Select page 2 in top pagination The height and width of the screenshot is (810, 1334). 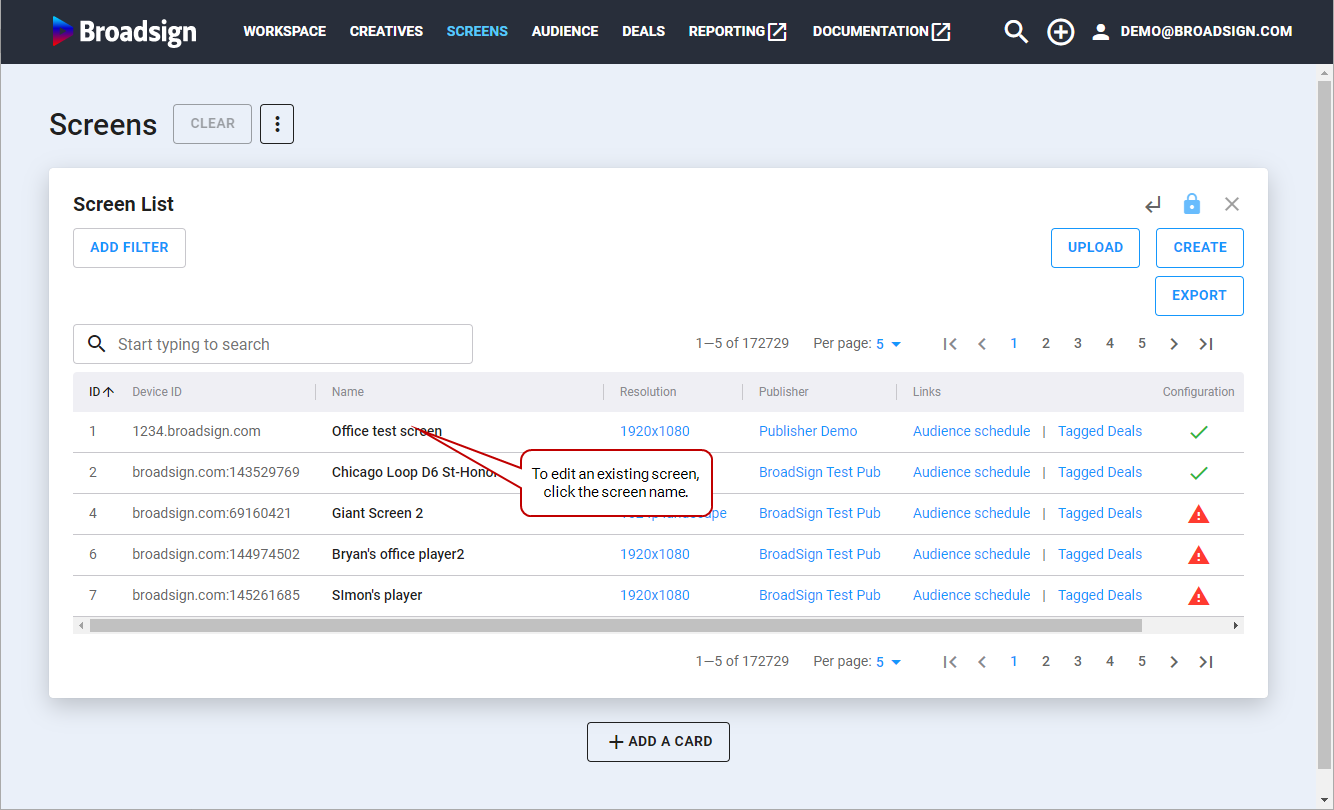(x=1046, y=344)
